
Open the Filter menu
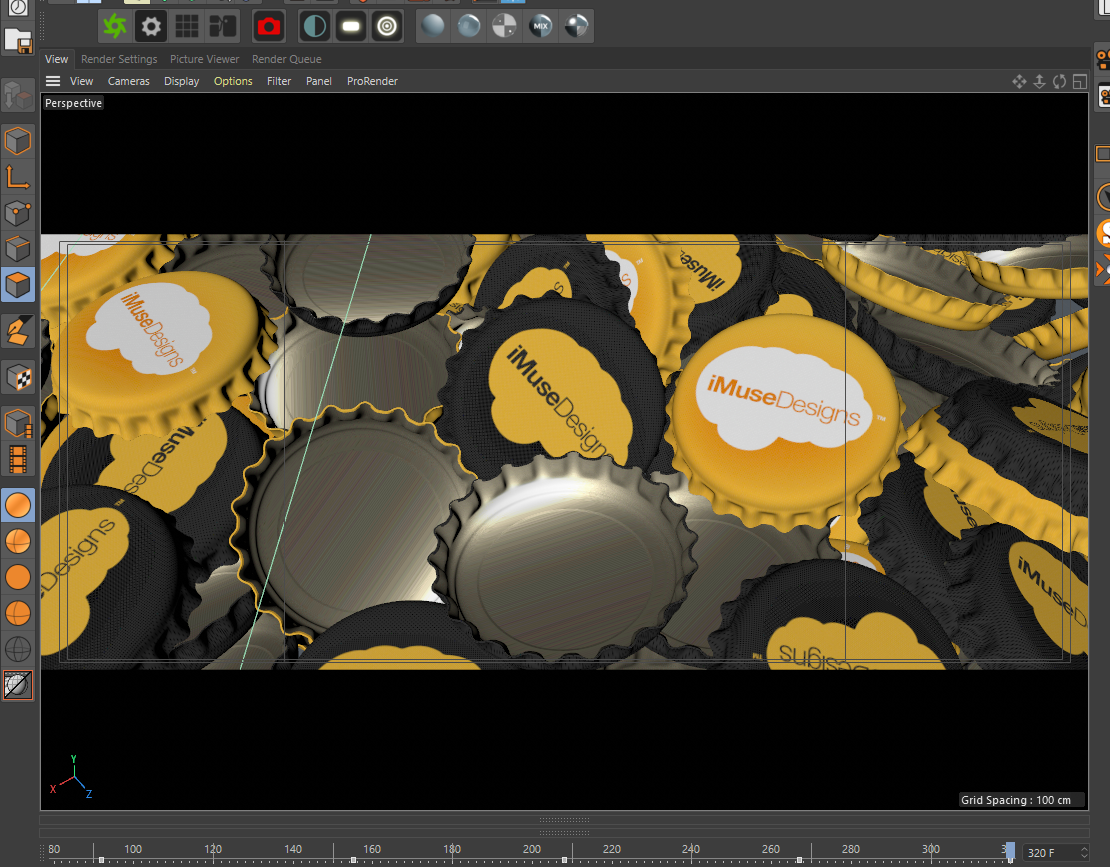[279, 81]
